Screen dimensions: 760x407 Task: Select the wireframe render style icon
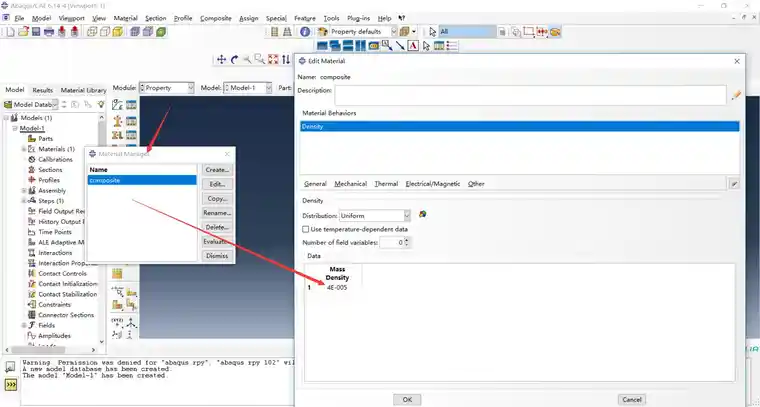pyautogui.click(x=92, y=32)
